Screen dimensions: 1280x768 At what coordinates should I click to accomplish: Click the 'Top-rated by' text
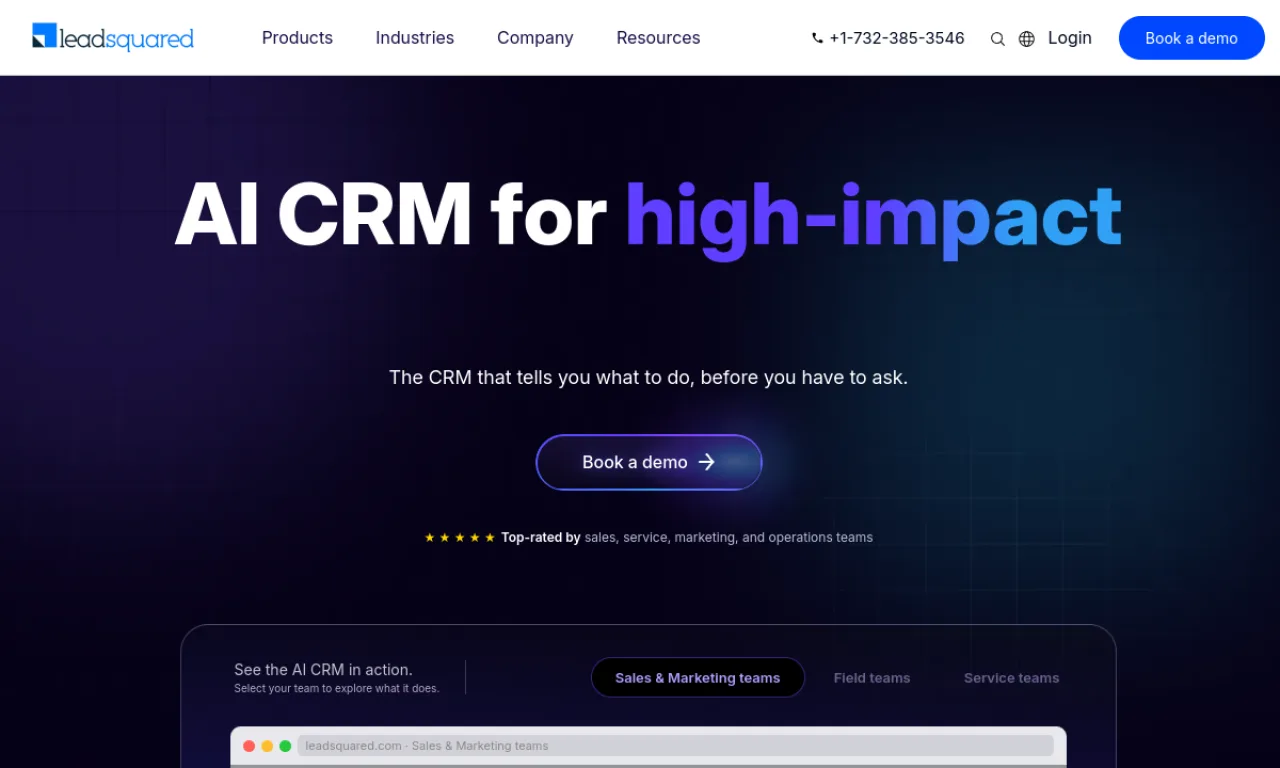[541, 537]
